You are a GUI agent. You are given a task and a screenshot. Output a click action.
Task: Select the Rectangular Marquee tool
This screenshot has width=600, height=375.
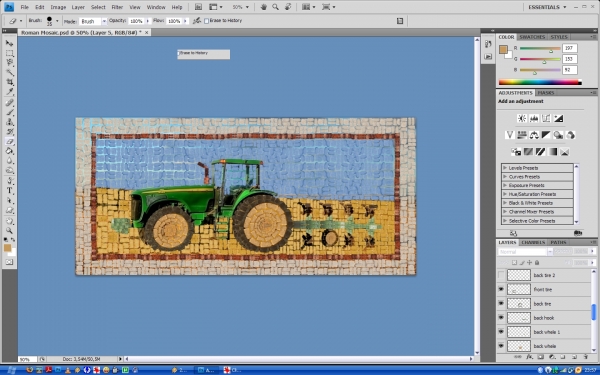pos(9,53)
